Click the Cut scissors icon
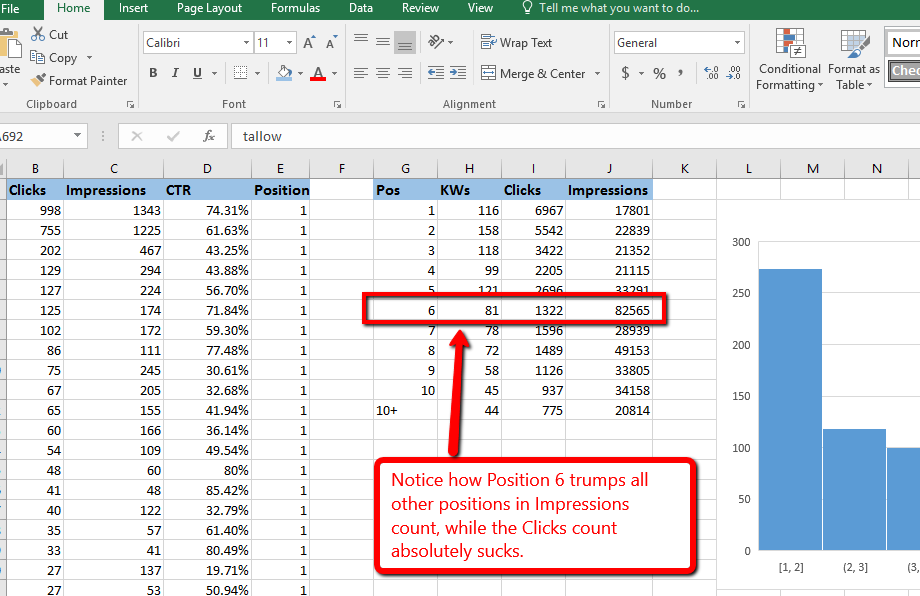 tap(38, 34)
